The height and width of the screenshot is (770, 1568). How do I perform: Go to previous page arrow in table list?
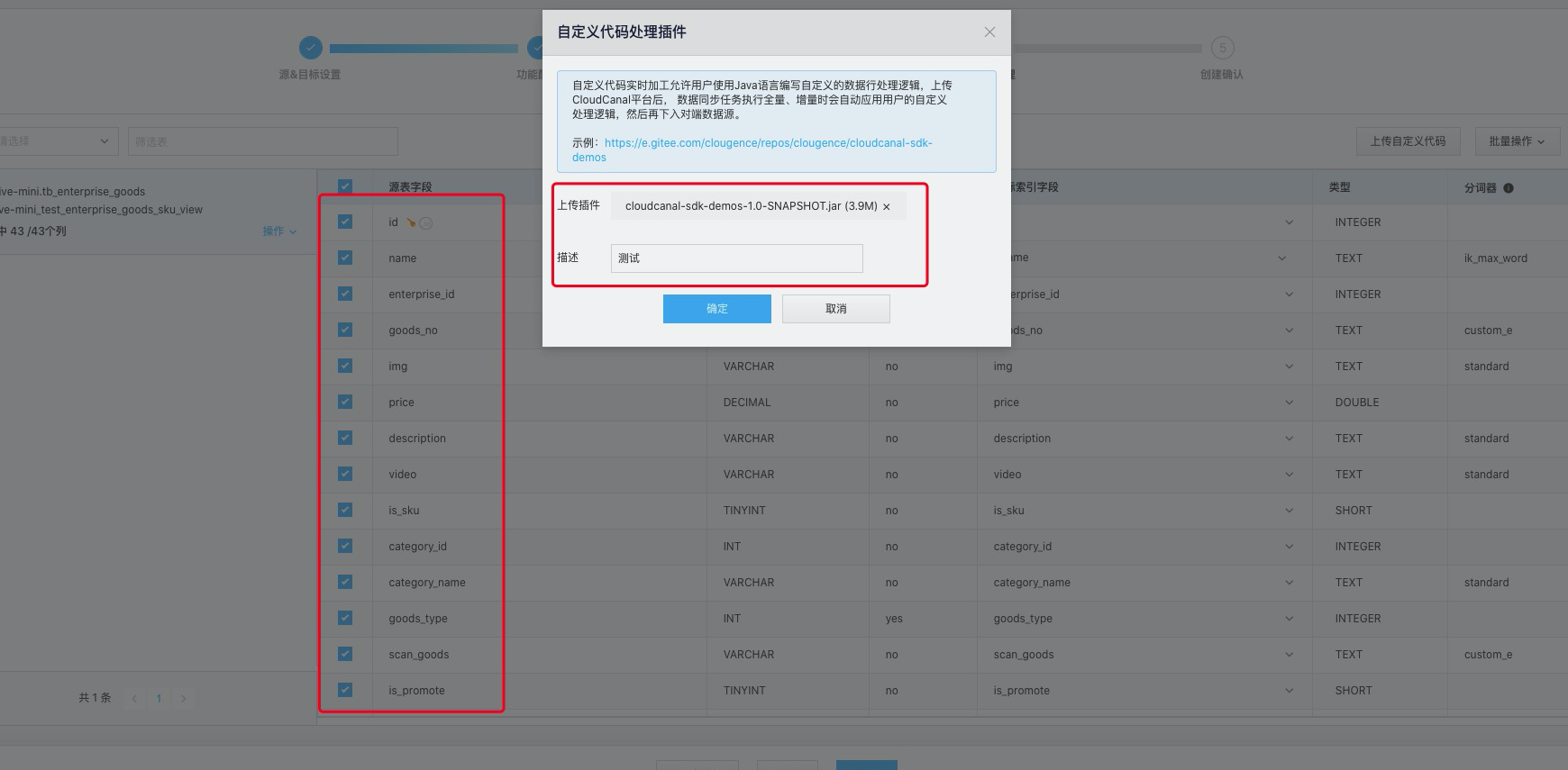[134, 699]
